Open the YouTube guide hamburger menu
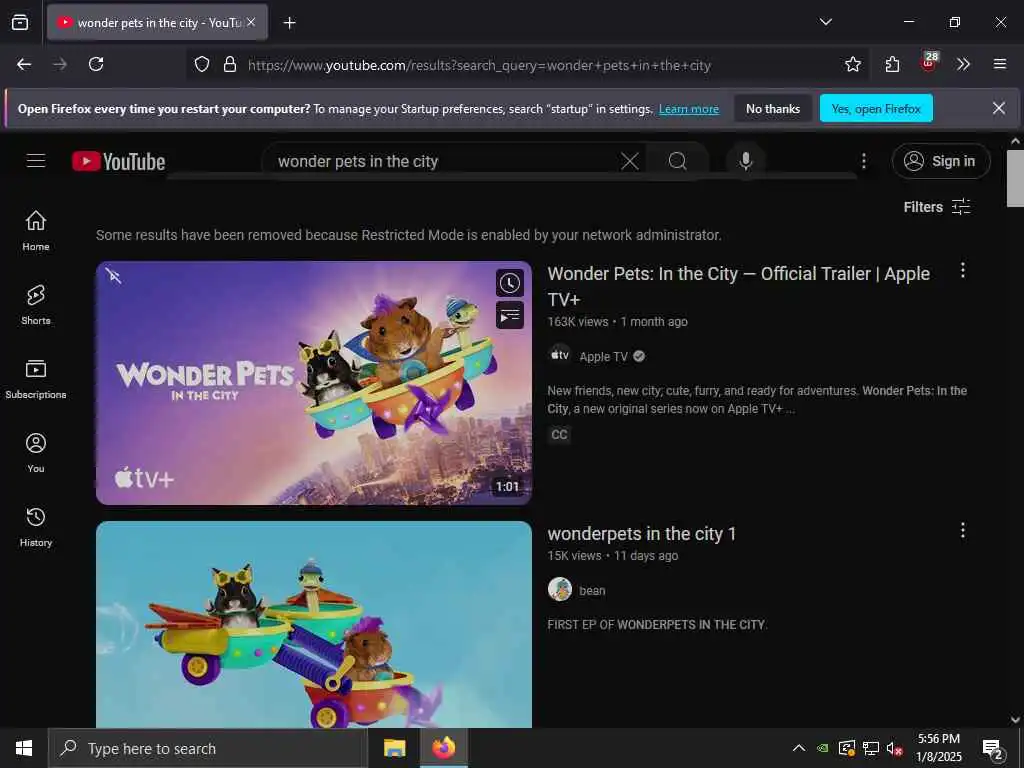The width and height of the screenshot is (1024, 768). click(x=36, y=161)
